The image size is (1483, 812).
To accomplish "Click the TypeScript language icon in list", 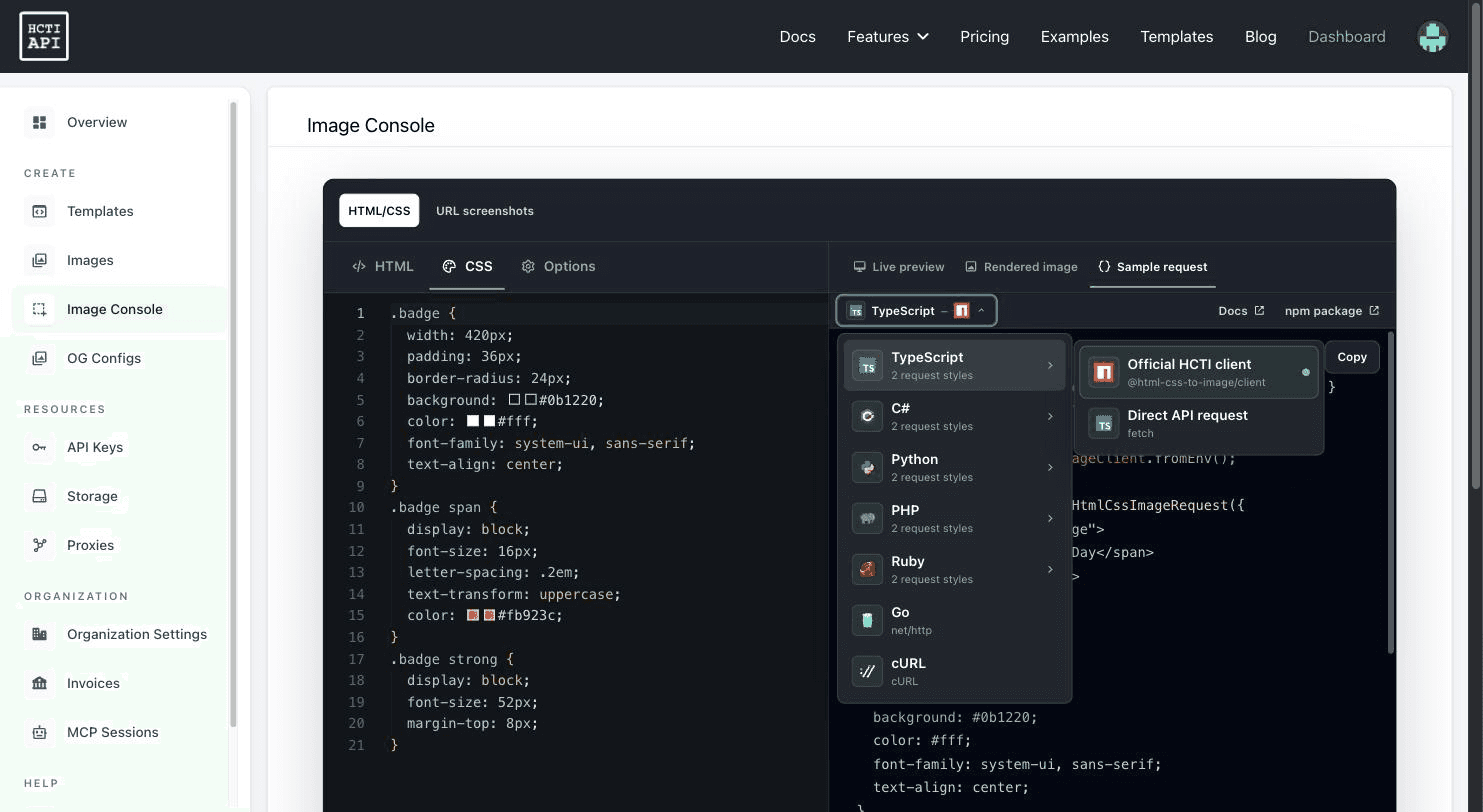I will click(867, 366).
